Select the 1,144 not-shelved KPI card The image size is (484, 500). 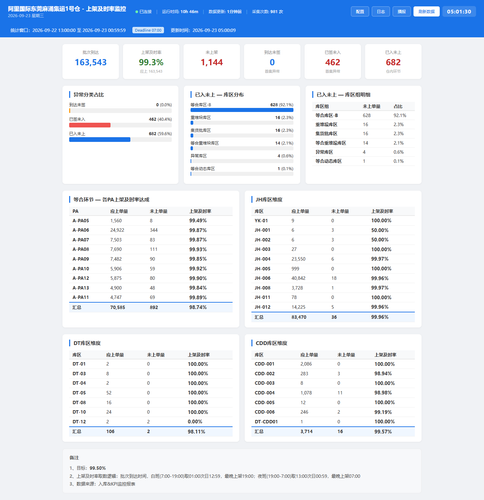[x=212, y=62]
